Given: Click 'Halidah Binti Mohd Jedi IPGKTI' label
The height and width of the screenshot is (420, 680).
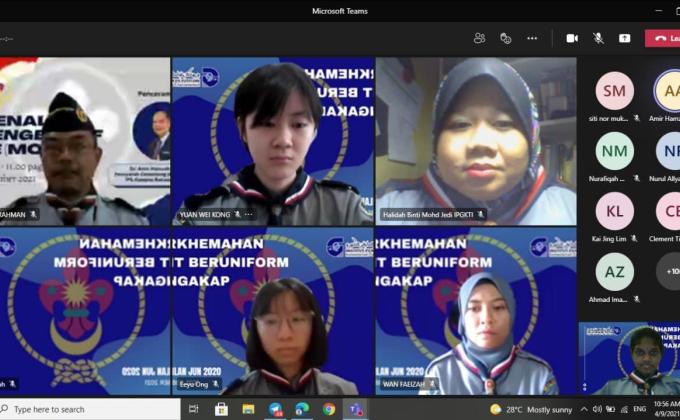Looking at the screenshot, I should pyautogui.click(x=428, y=214).
